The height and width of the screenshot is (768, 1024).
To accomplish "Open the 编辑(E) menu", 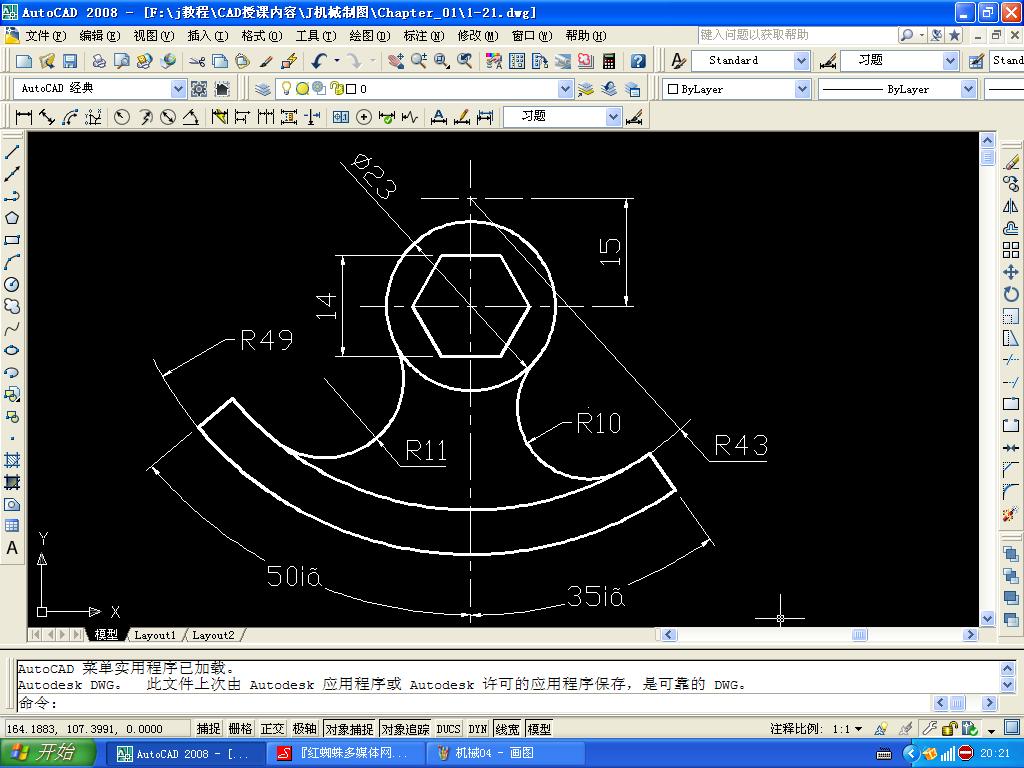I will [x=100, y=36].
